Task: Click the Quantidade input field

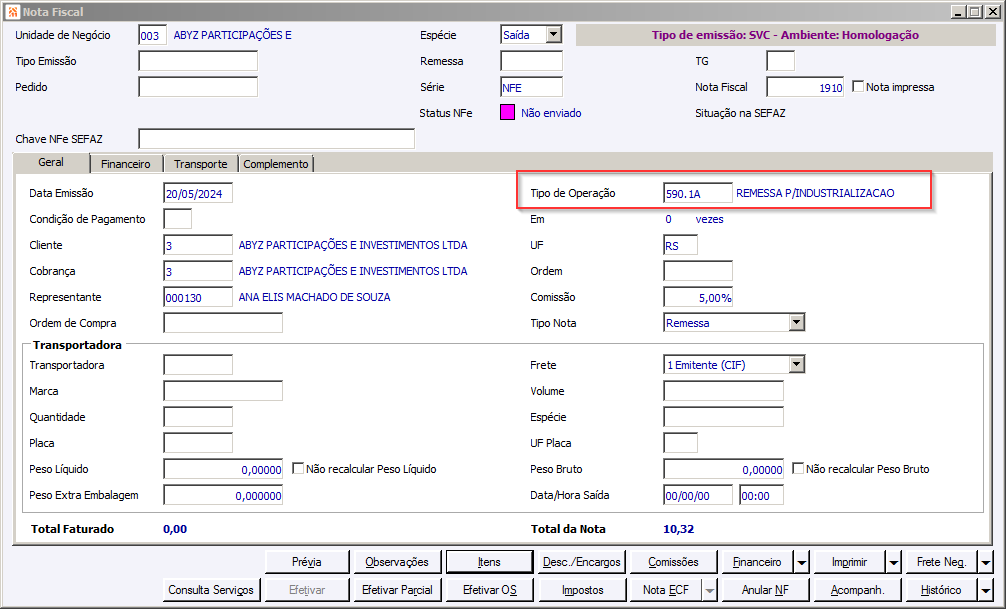Action: pyautogui.click(x=198, y=417)
